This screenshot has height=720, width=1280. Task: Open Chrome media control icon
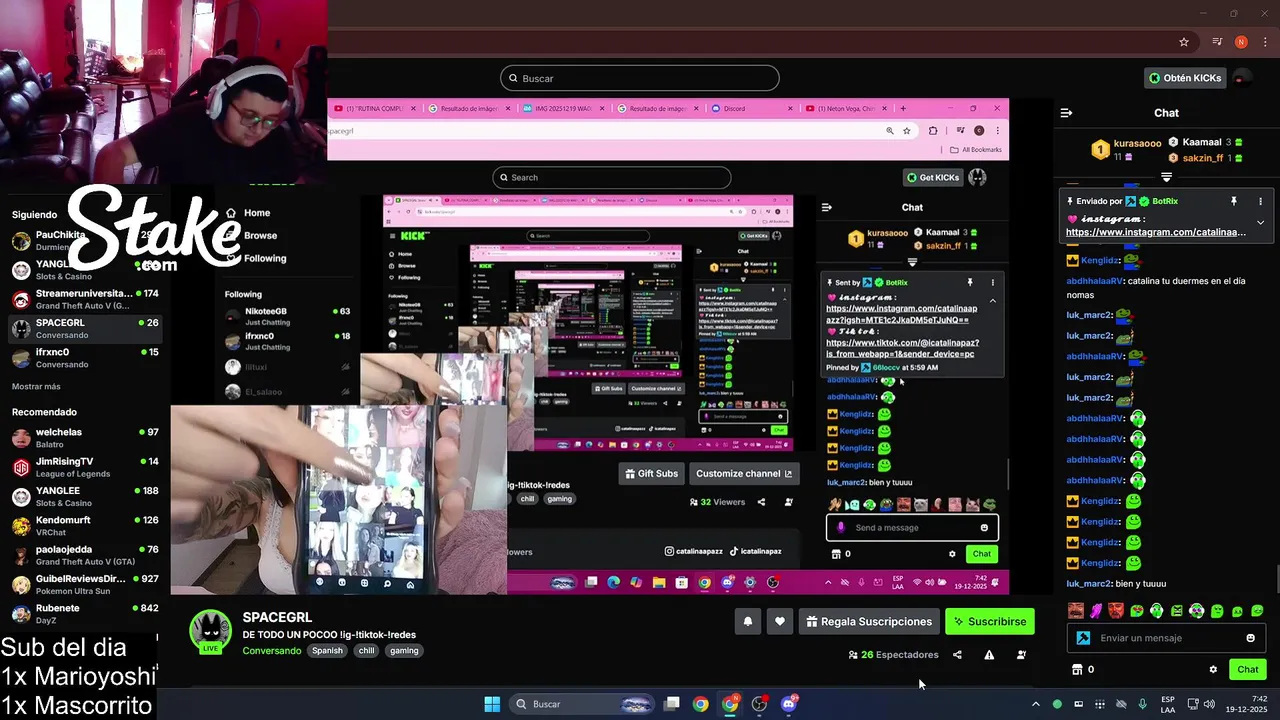coord(1217,42)
